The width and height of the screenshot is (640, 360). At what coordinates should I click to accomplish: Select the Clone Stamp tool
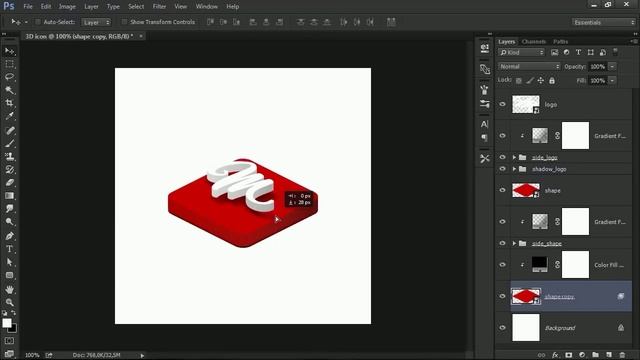9,157
